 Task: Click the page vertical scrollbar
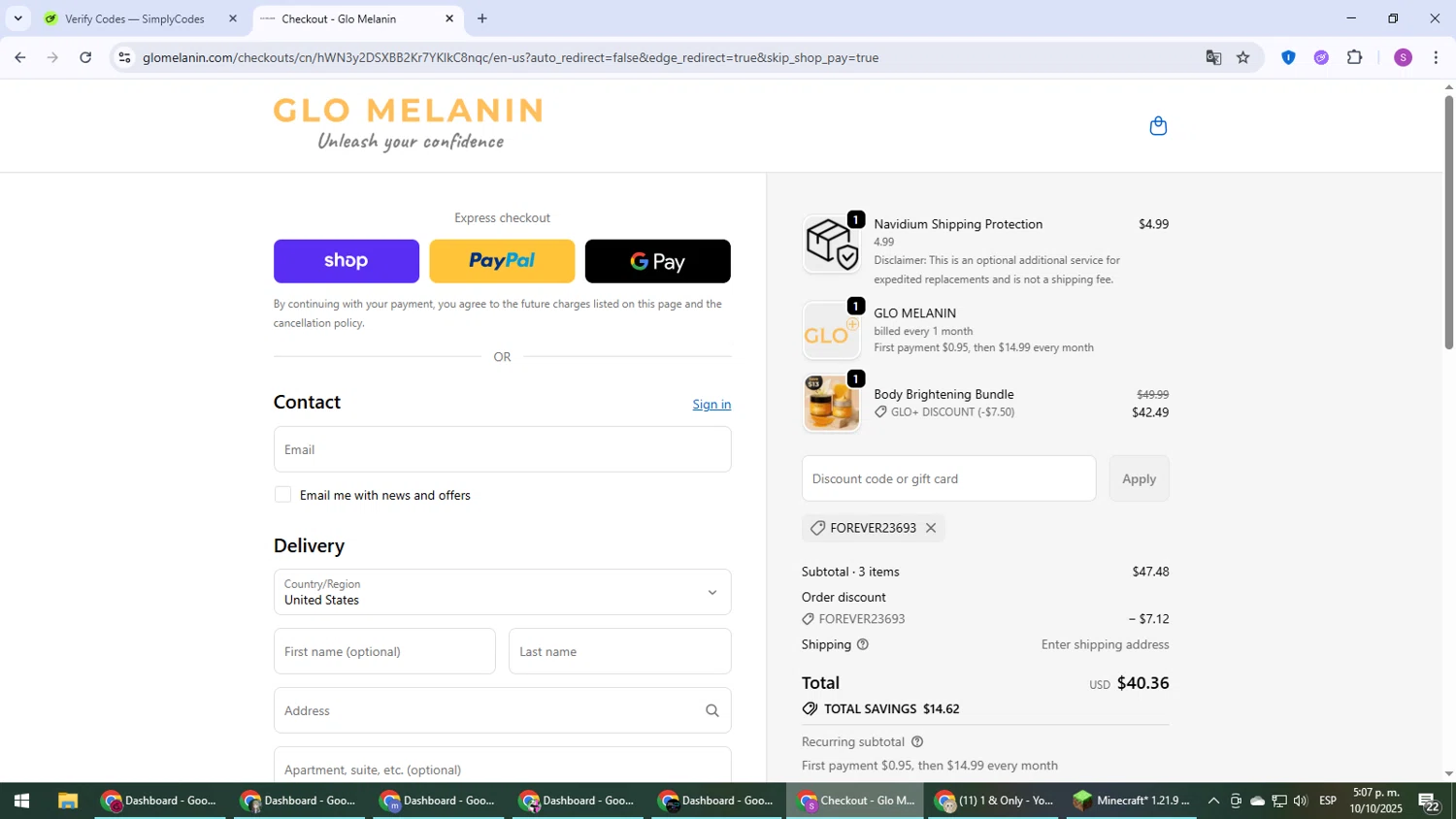pos(1449,222)
